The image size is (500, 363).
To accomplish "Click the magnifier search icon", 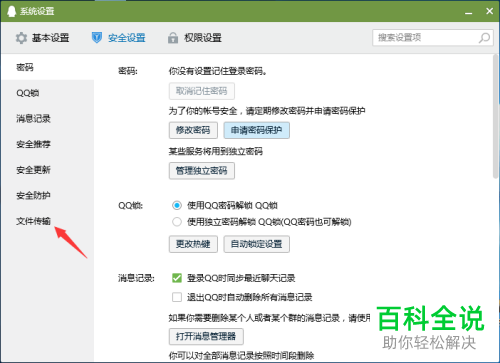I will point(484,38).
